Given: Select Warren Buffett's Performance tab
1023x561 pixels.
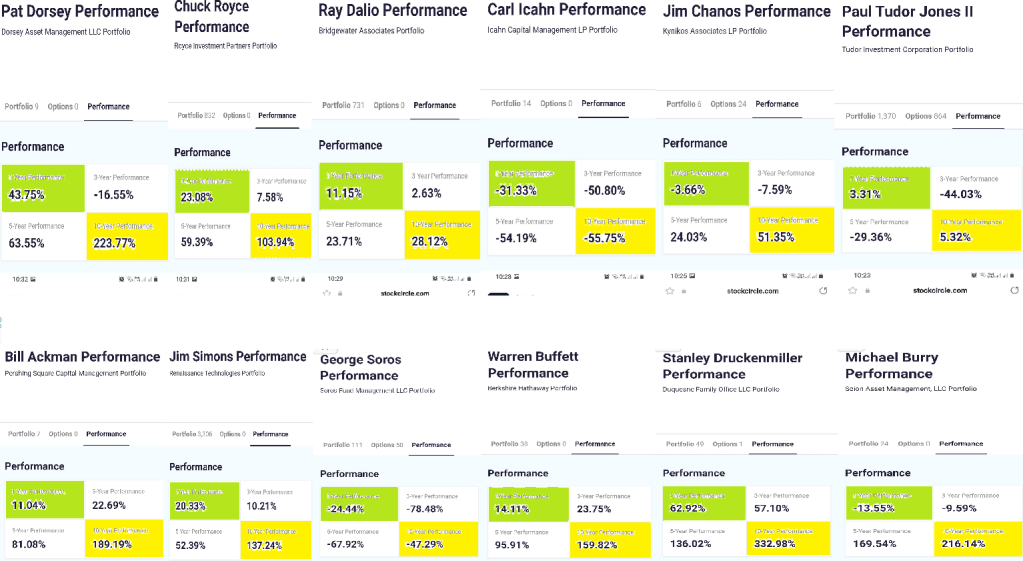Looking at the screenshot, I should click(x=595, y=443).
